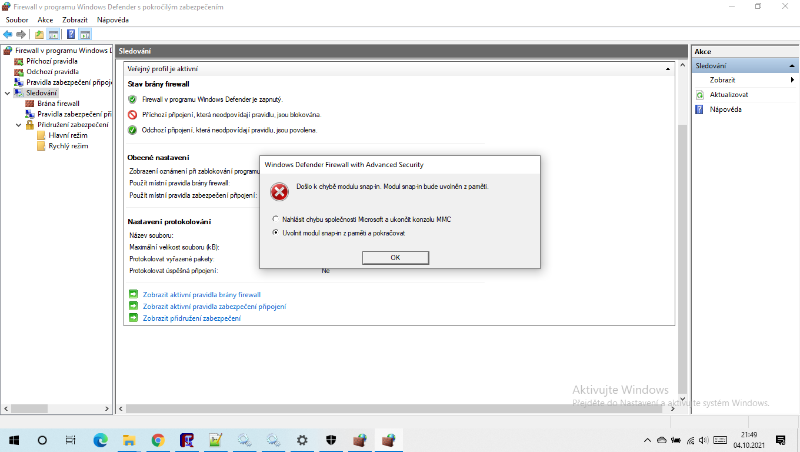Expand the Zobrazit submenu arrow in Akce

click(x=792, y=80)
